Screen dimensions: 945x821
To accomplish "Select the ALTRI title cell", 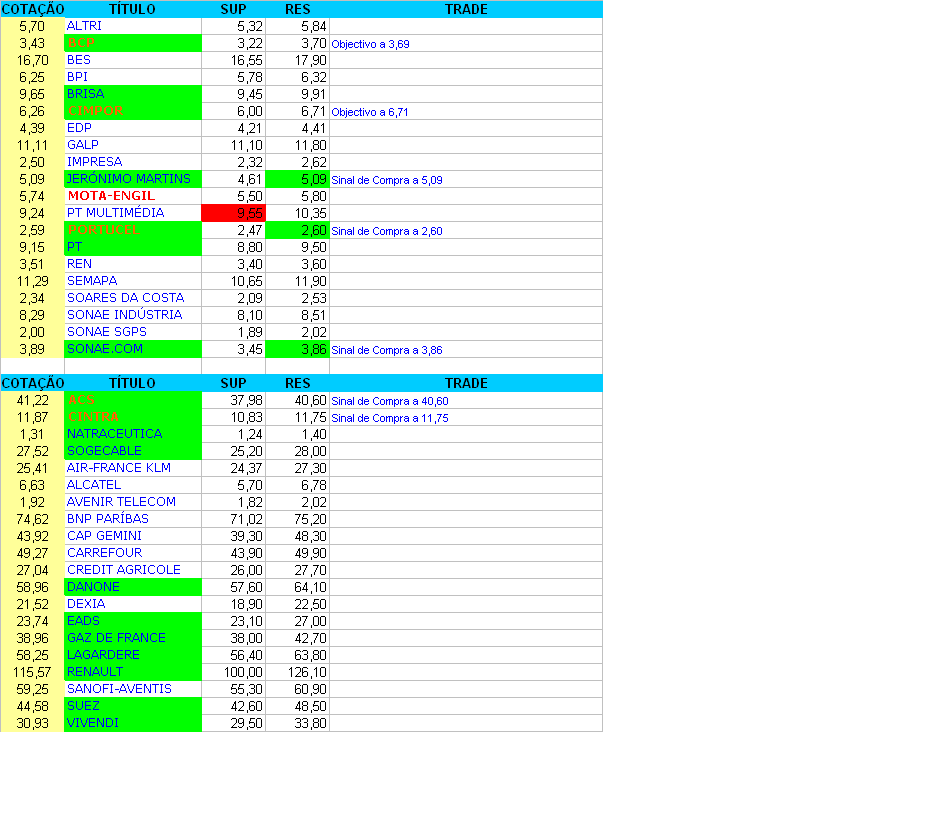I will click(133, 26).
